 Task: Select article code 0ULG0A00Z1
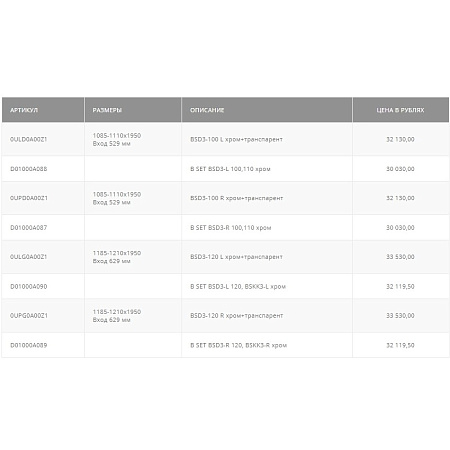click(x=29, y=257)
